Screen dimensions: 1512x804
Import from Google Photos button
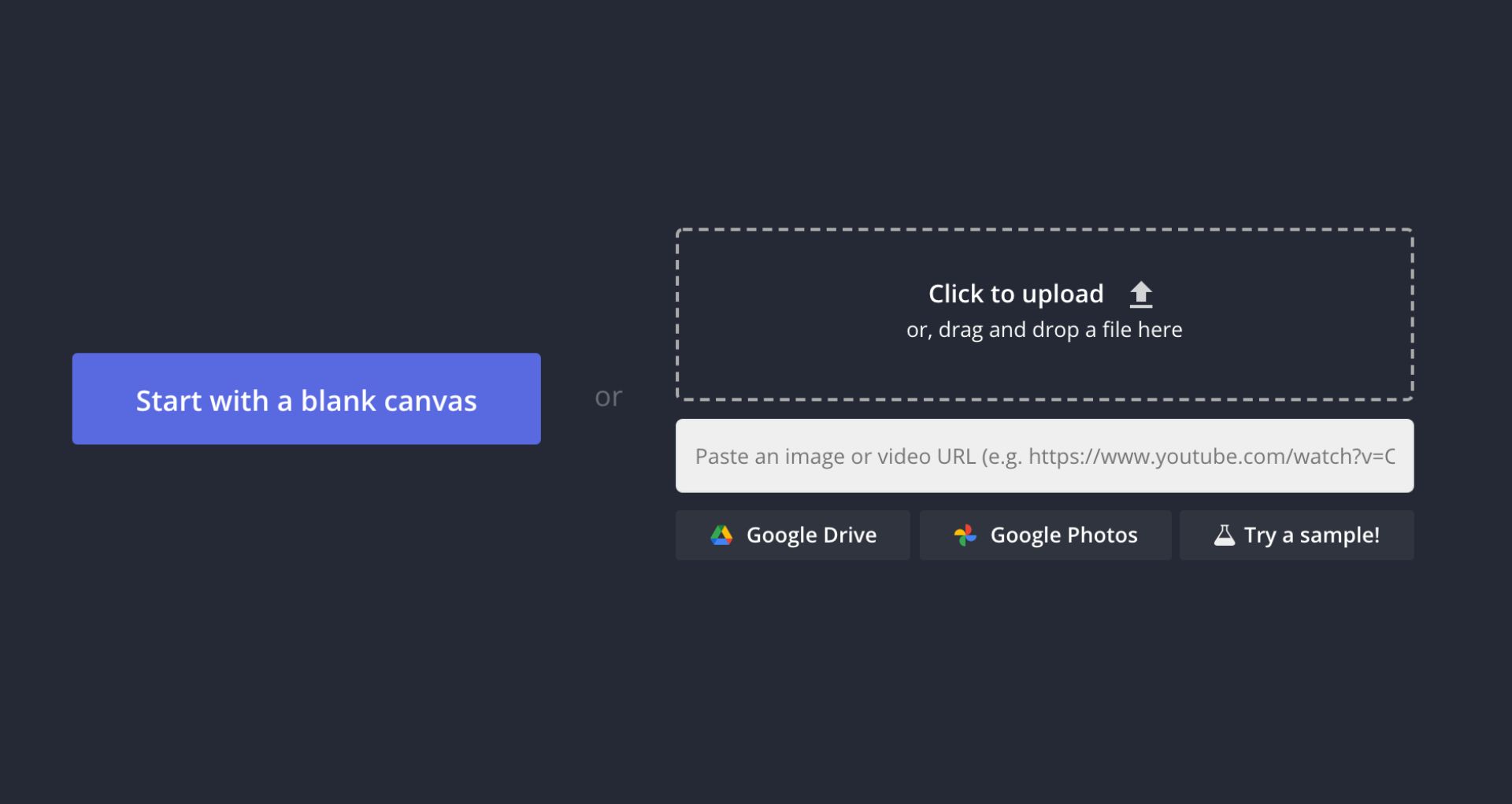tap(1046, 535)
